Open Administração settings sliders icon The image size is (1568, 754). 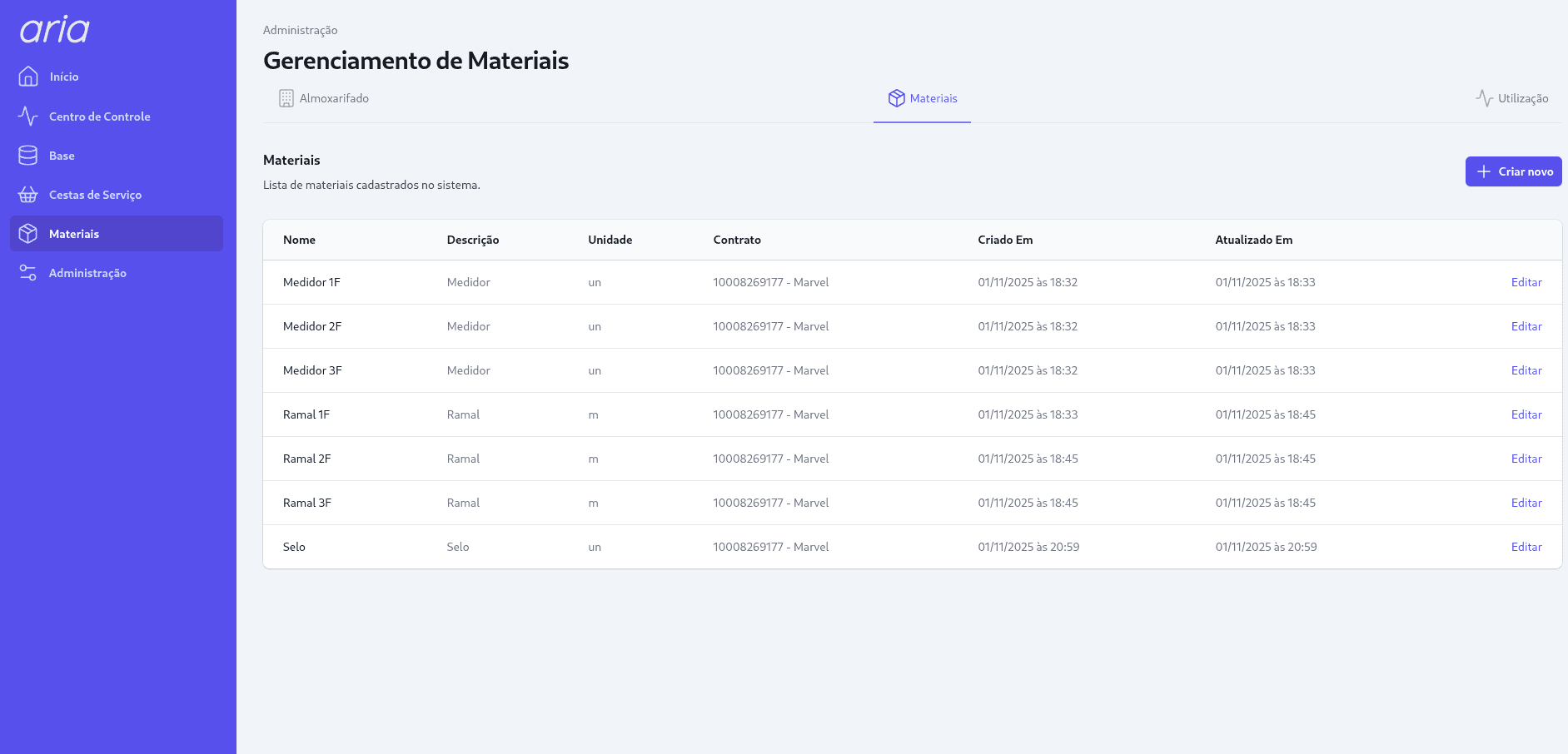coord(28,273)
